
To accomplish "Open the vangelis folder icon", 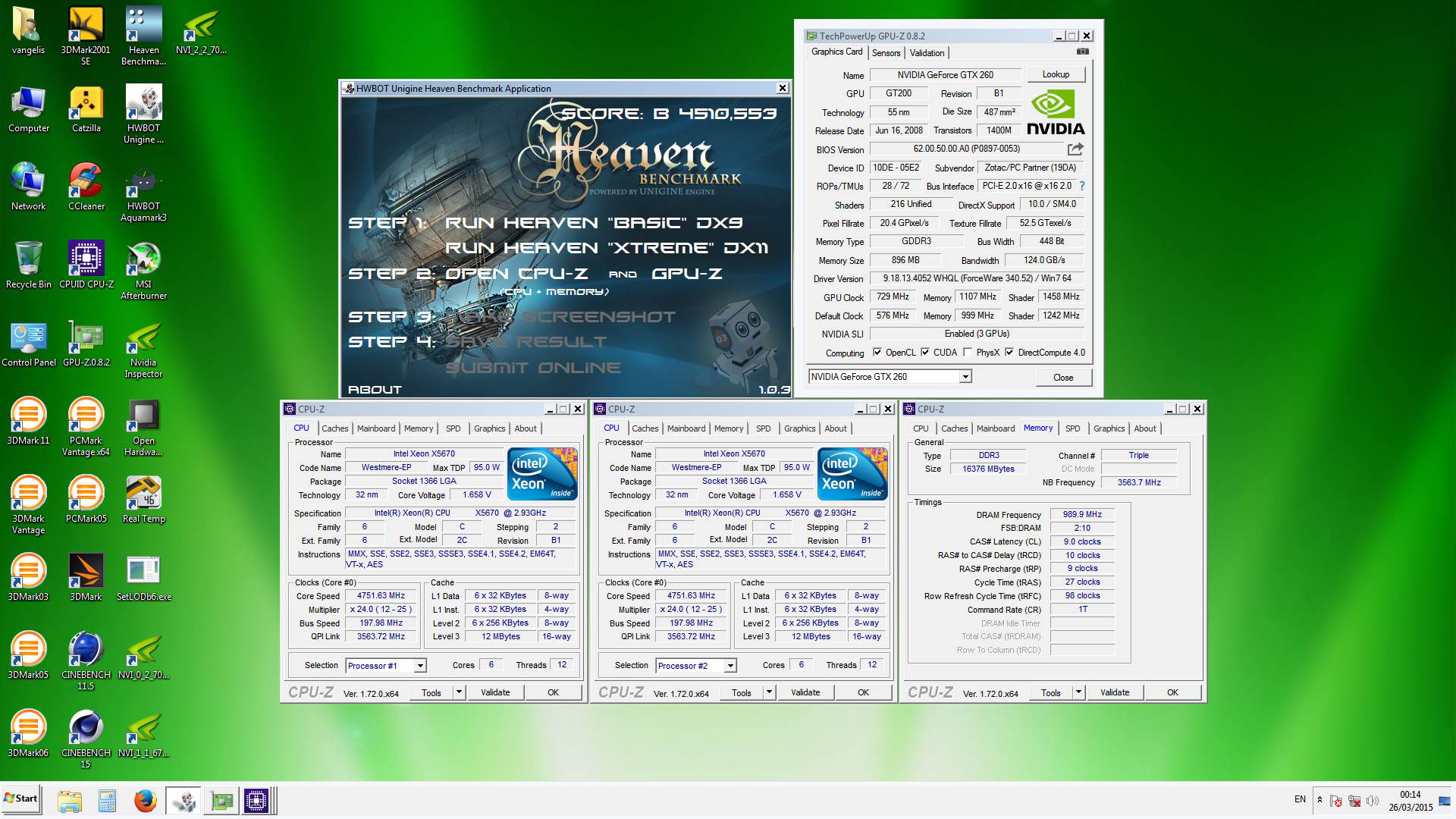I will pos(29,31).
